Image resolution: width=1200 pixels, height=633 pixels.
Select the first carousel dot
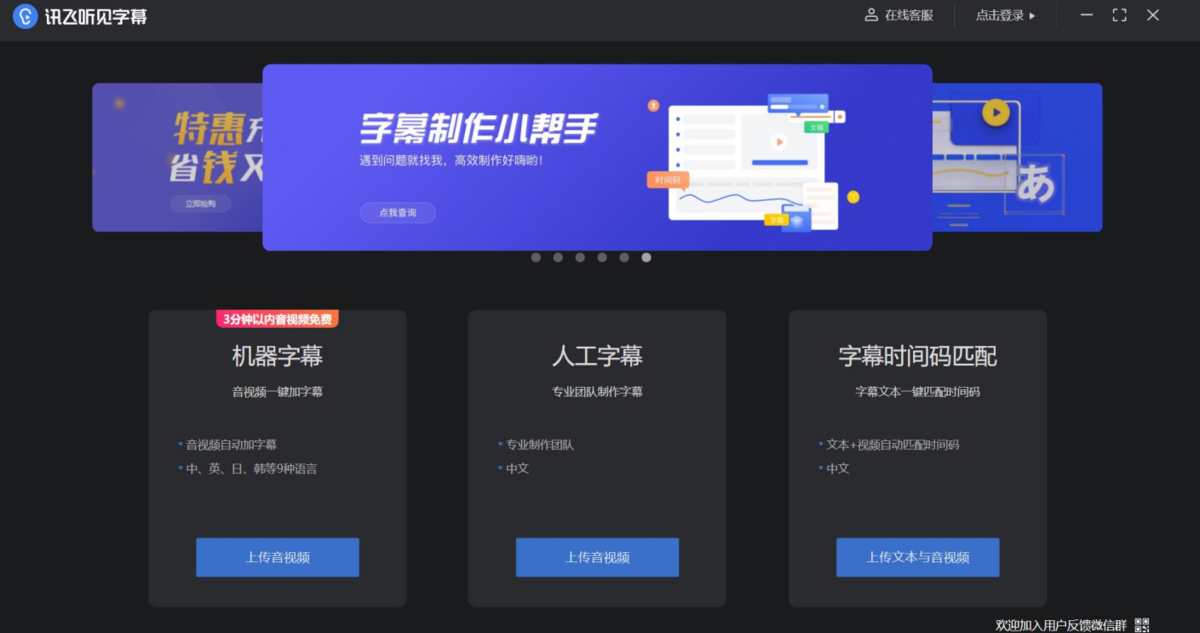536,258
